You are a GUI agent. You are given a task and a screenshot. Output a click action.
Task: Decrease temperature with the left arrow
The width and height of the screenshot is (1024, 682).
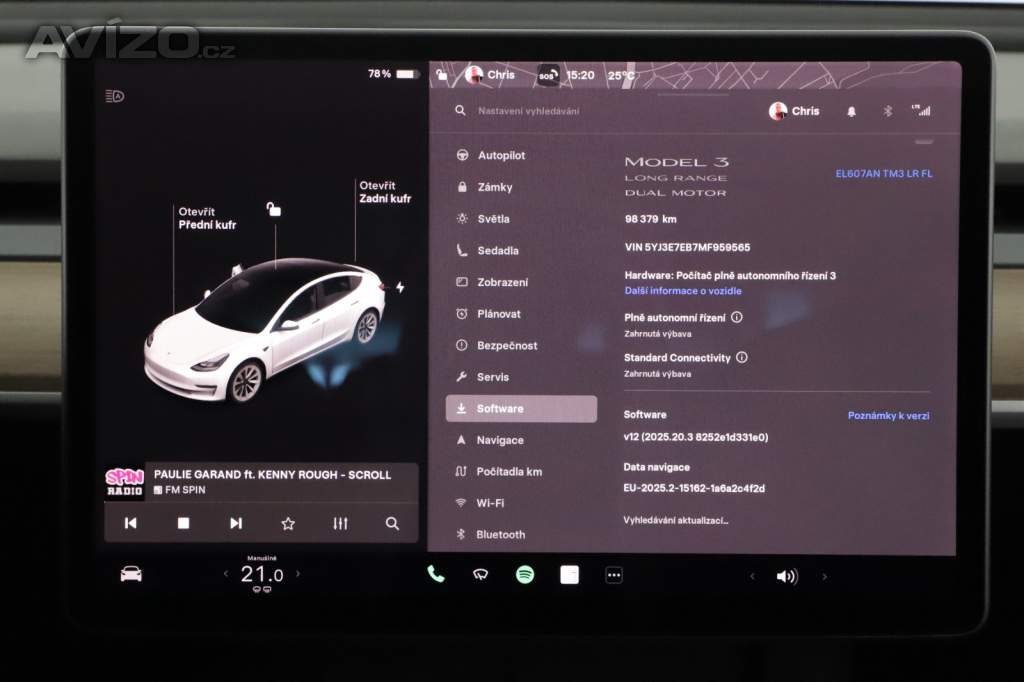[225, 574]
